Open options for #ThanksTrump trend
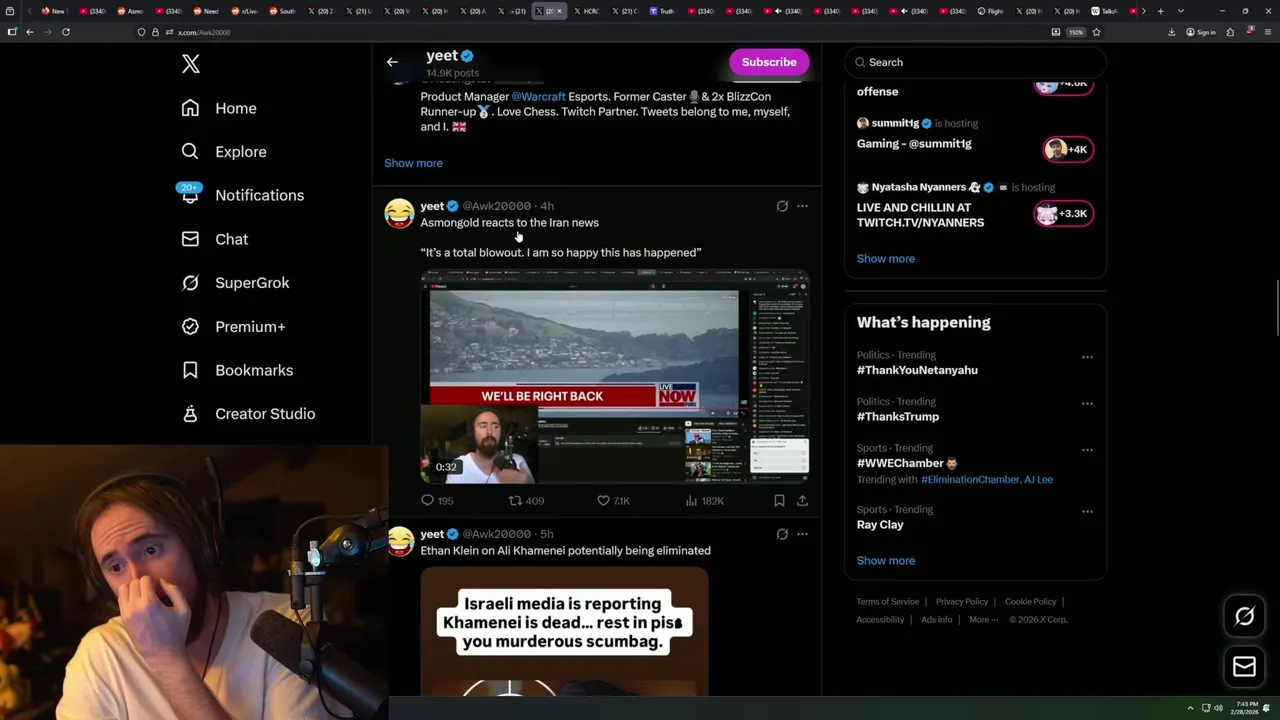The width and height of the screenshot is (1280, 720). [1087, 404]
